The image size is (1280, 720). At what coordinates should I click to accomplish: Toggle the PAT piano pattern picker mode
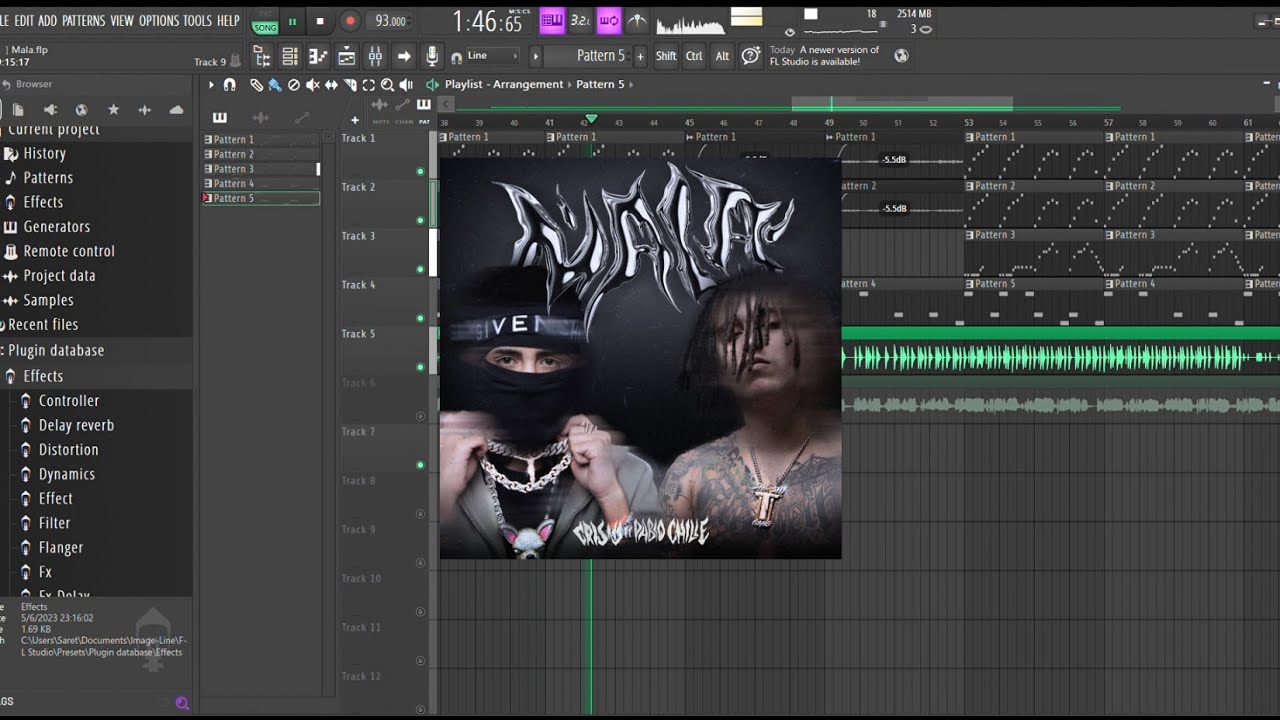424,105
